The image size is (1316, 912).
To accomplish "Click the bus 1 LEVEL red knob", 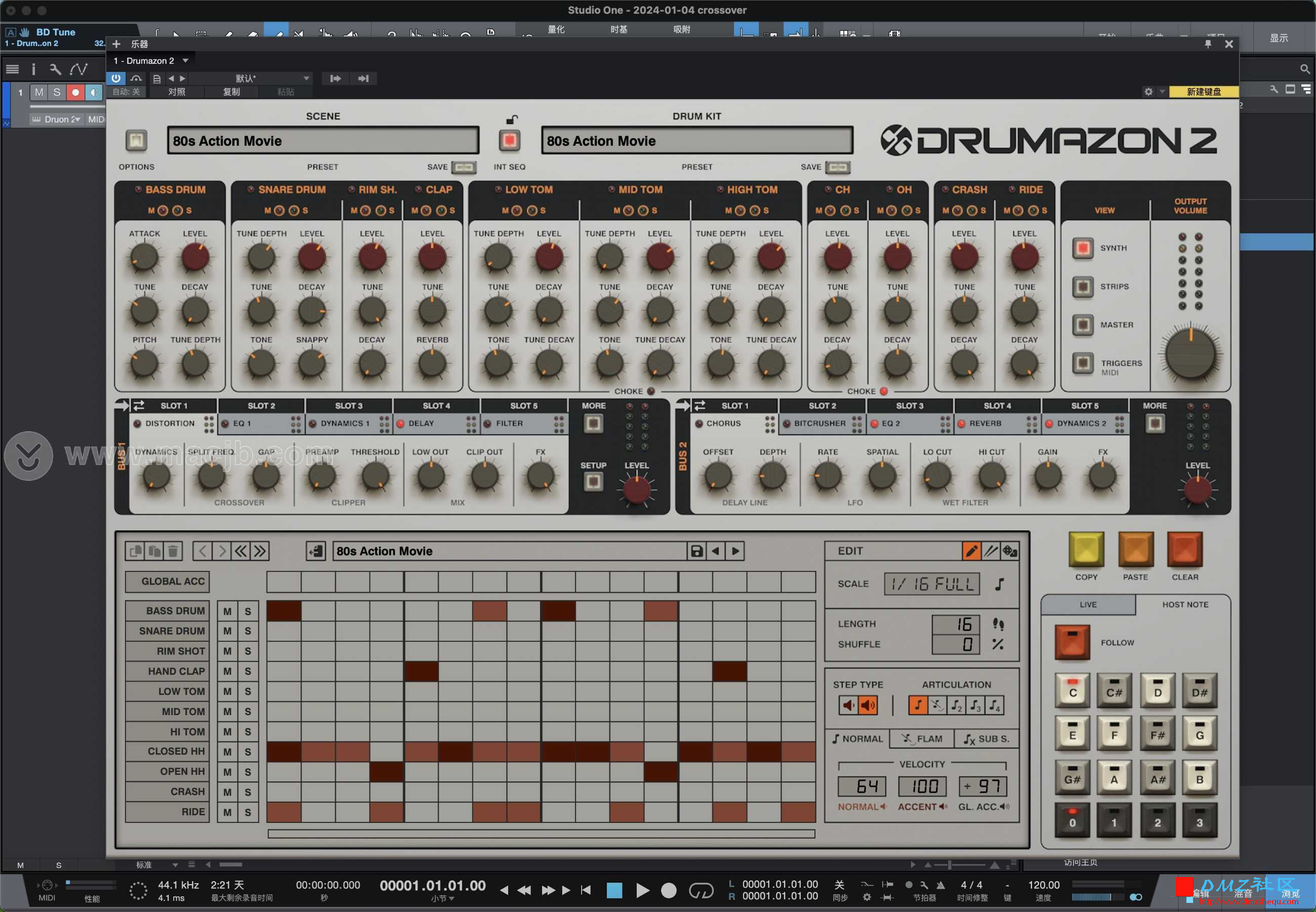I will coord(636,490).
